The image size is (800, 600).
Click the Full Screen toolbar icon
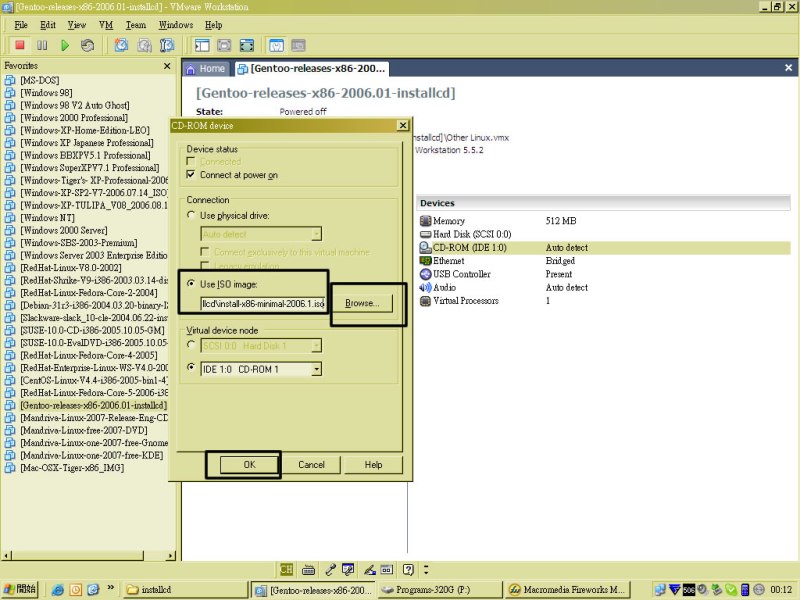coord(224,45)
